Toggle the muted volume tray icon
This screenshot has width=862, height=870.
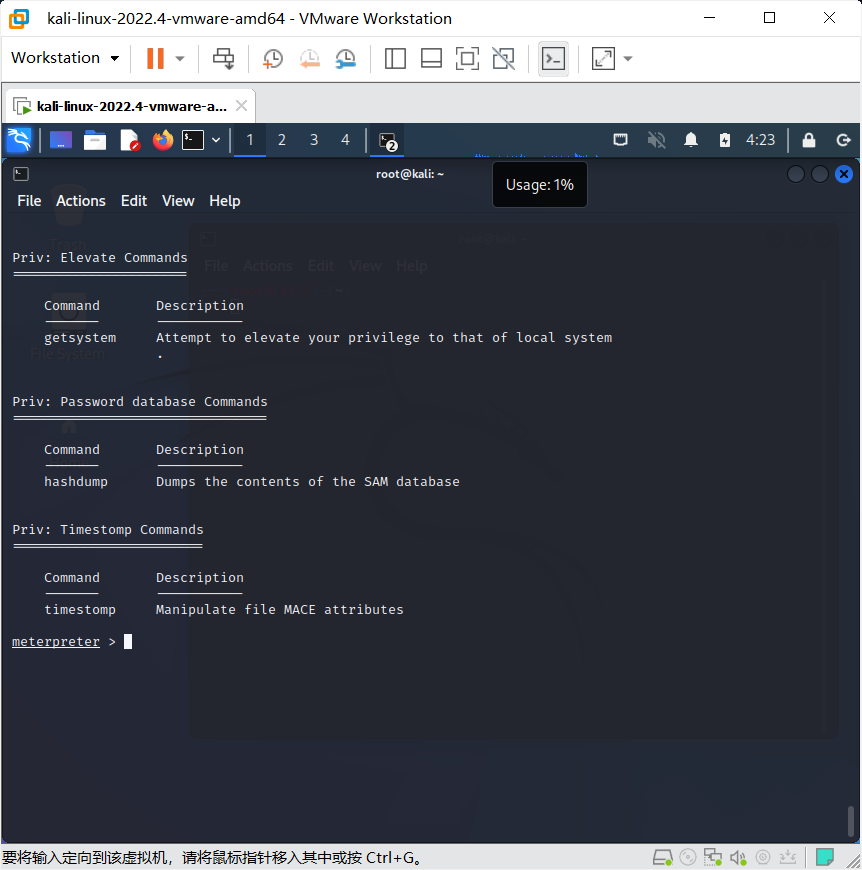pyautogui.click(x=656, y=140)
